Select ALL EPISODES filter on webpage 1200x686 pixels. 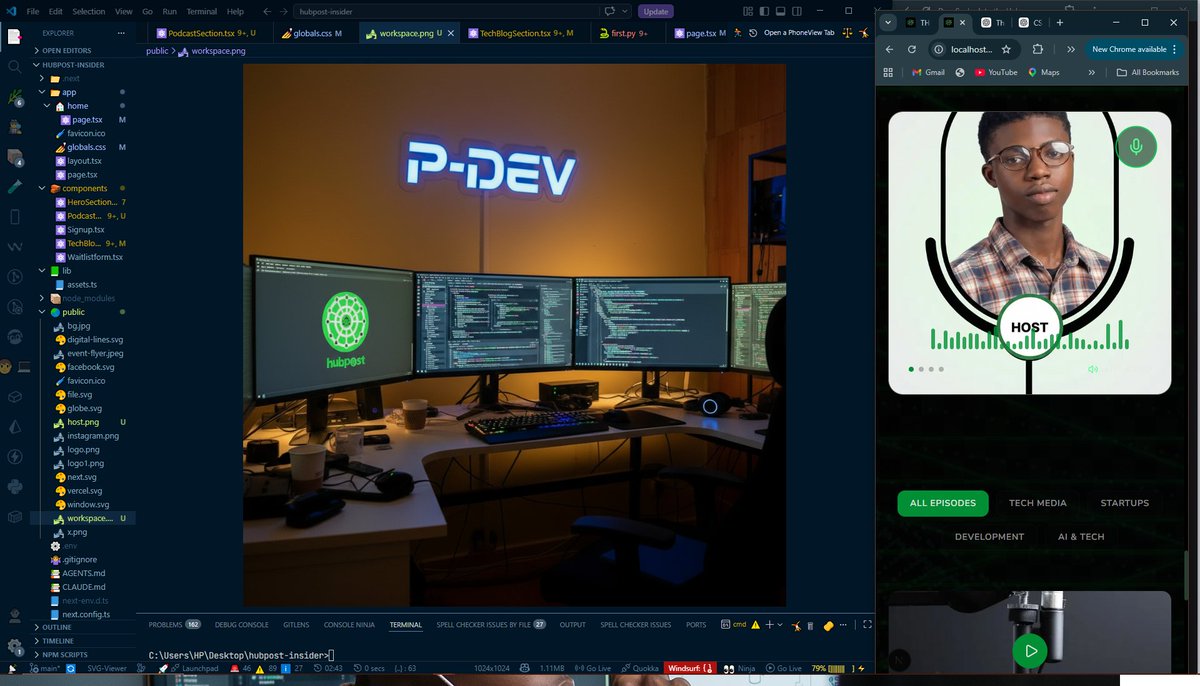tap(943, 503)
